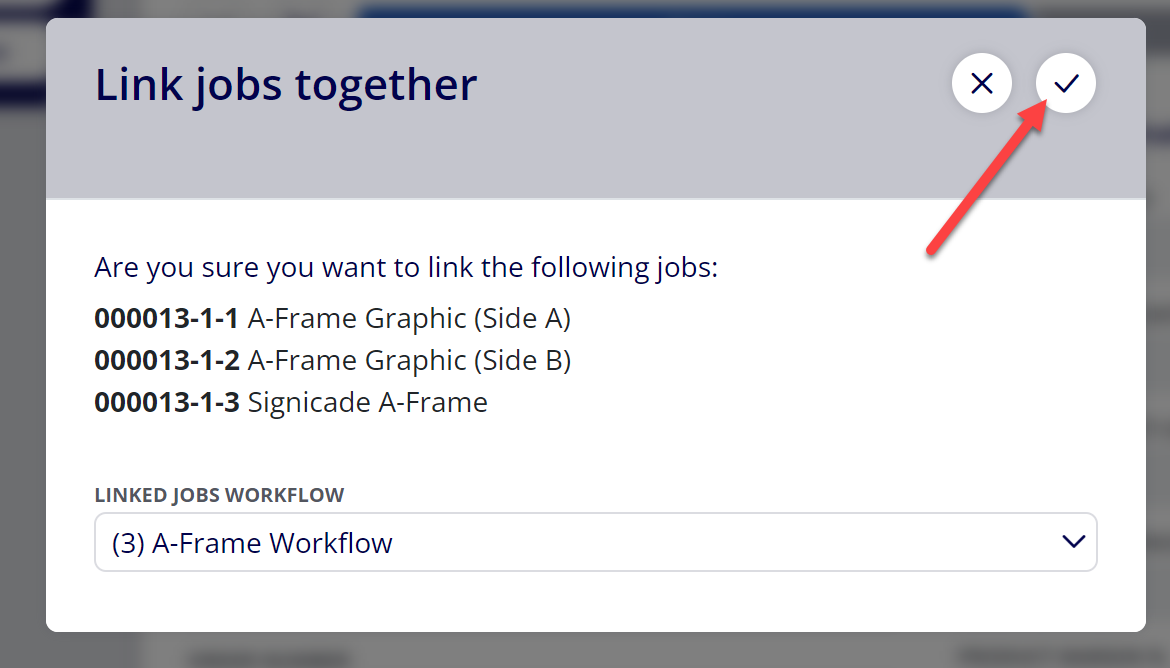This screenshot has height=668, width=1170.
Task: Expand workflow list via the chevron arrow
Action: point(1074,542)
